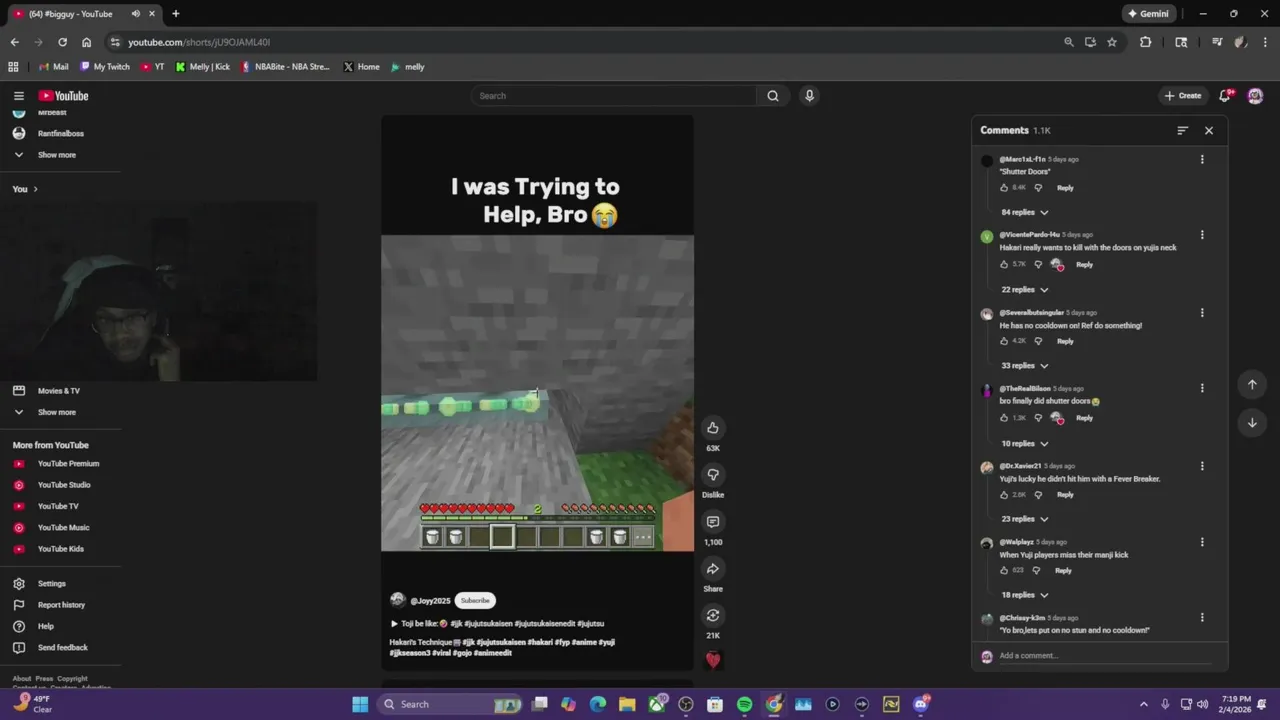Open Report history

(60, 605)
